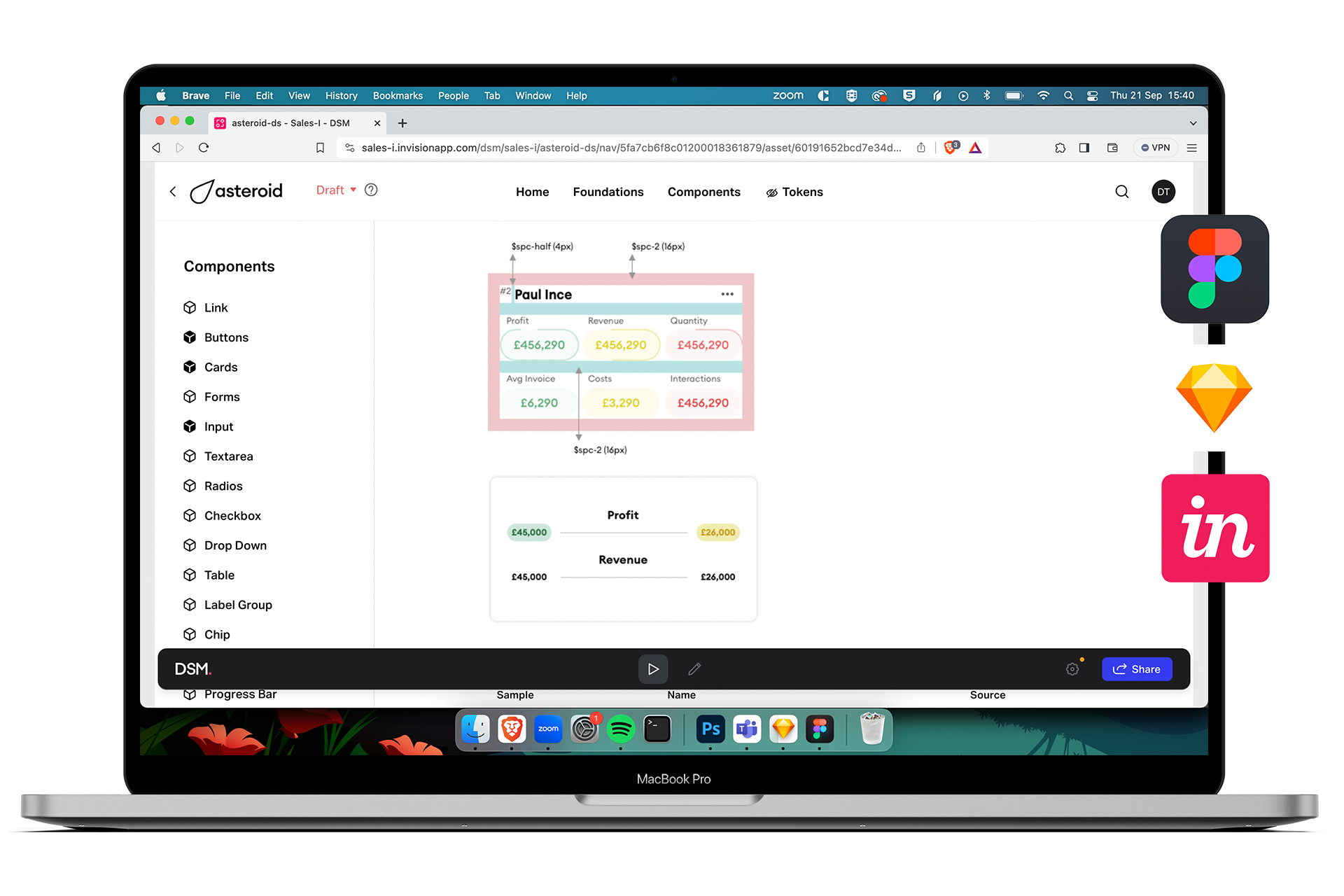Open the Cards component in sidebar

click(210, 367)
